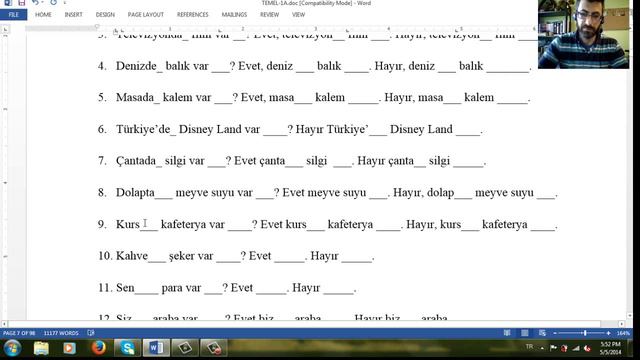Click 'Disney Land var' in line 6
This screenshot has width=640, height=360.
pyautogui.click(x=220, y=129)
